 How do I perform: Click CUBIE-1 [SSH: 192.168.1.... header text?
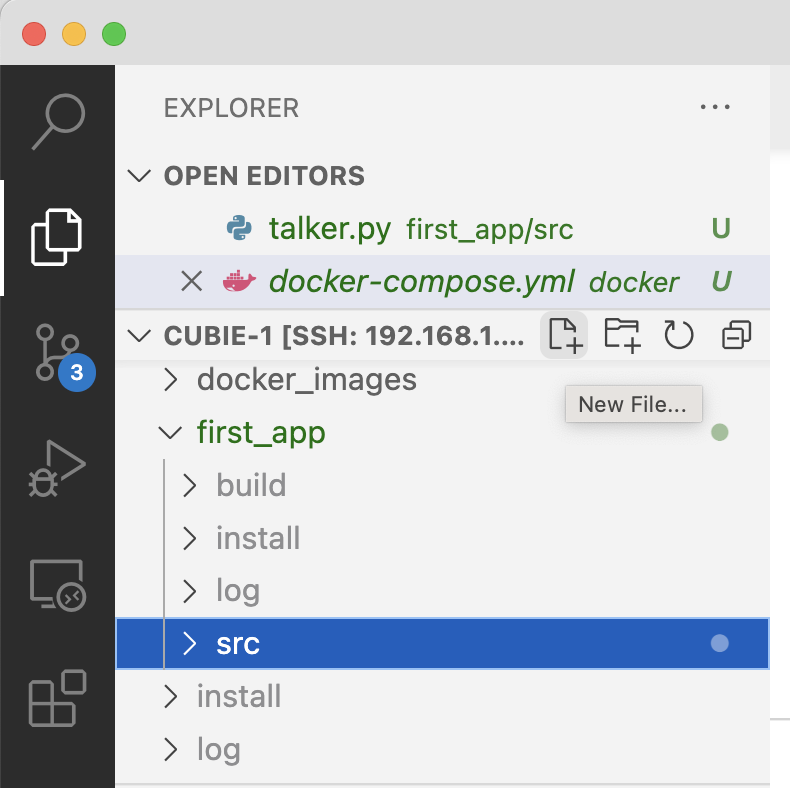(x=344, y=335)
